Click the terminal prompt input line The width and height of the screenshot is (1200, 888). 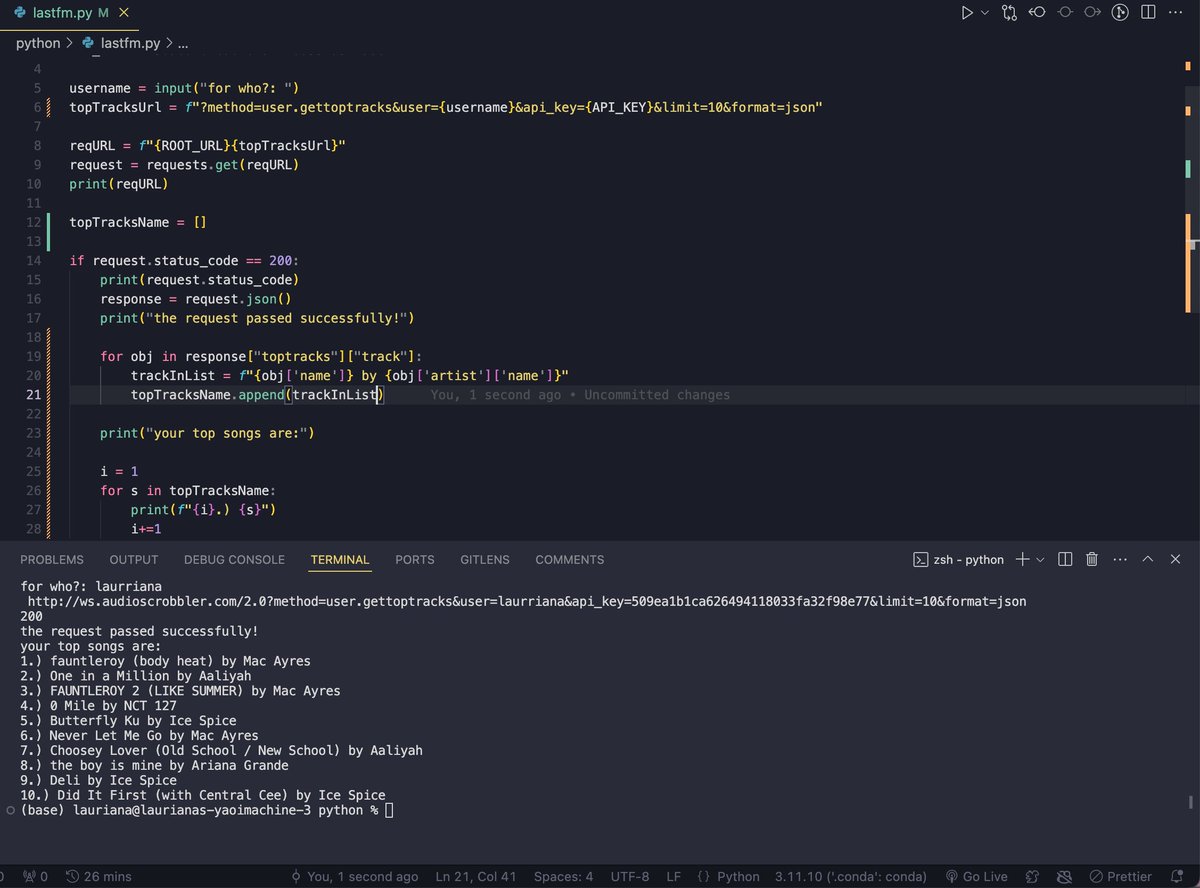click(x=207, y=810)
